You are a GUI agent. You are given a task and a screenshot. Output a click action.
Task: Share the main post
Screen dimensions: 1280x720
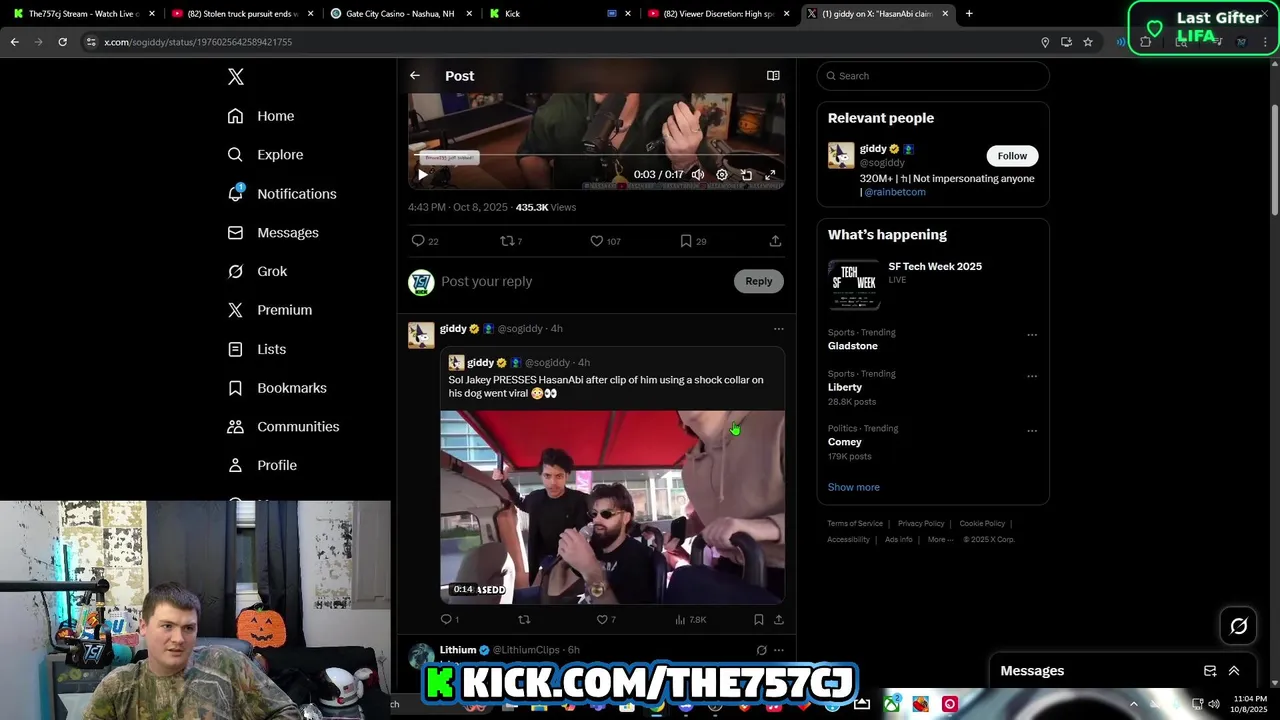(x=775, y=241)
